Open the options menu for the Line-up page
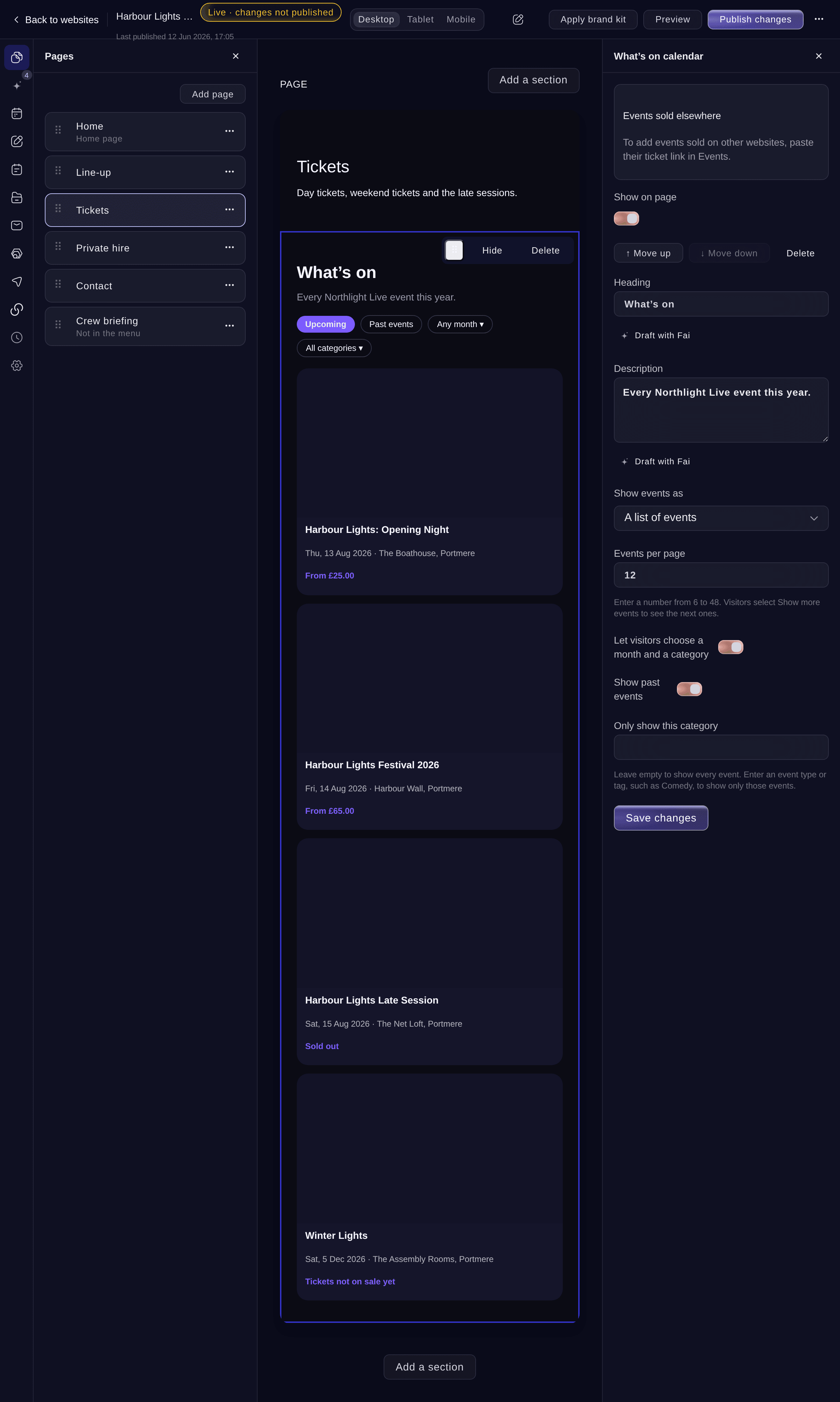Viewport: 840px width, 1402px height. (229, 172)
